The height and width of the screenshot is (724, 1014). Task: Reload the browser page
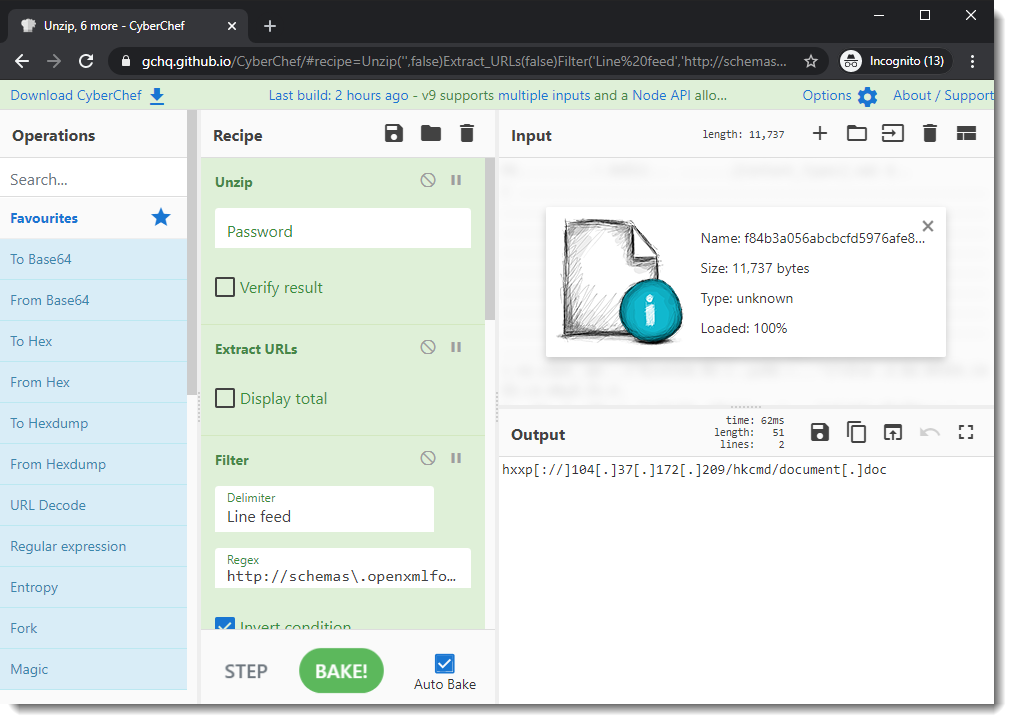point(86,61)
